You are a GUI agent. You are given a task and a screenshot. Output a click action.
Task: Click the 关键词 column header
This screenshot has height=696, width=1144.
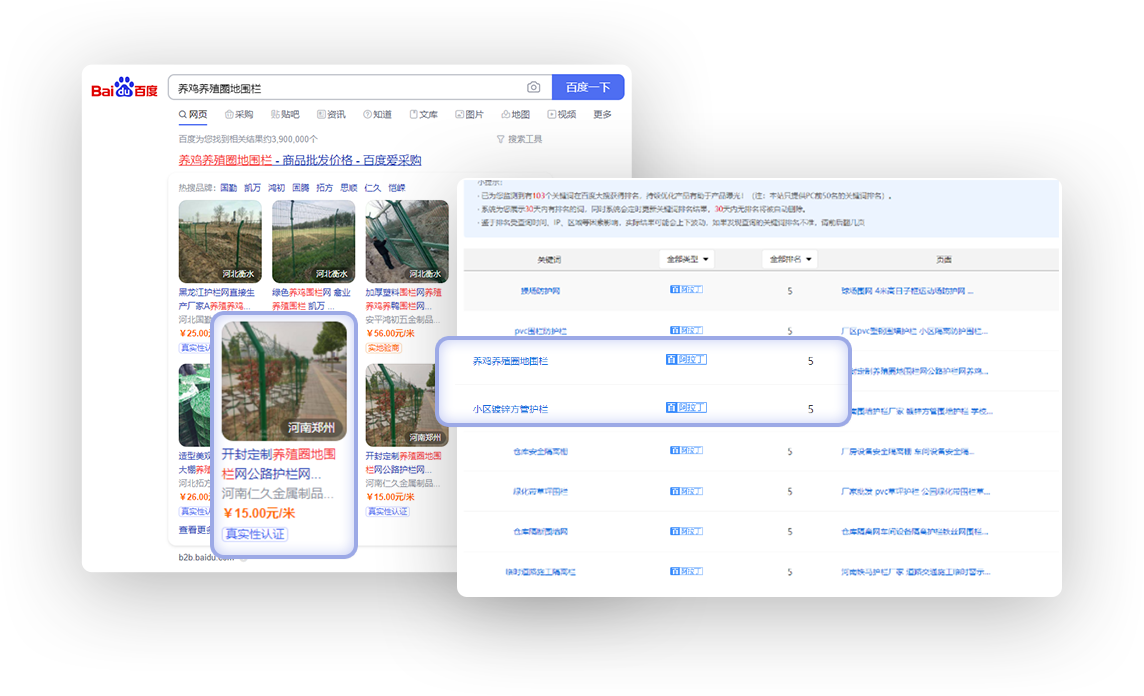tap(549, 260)
